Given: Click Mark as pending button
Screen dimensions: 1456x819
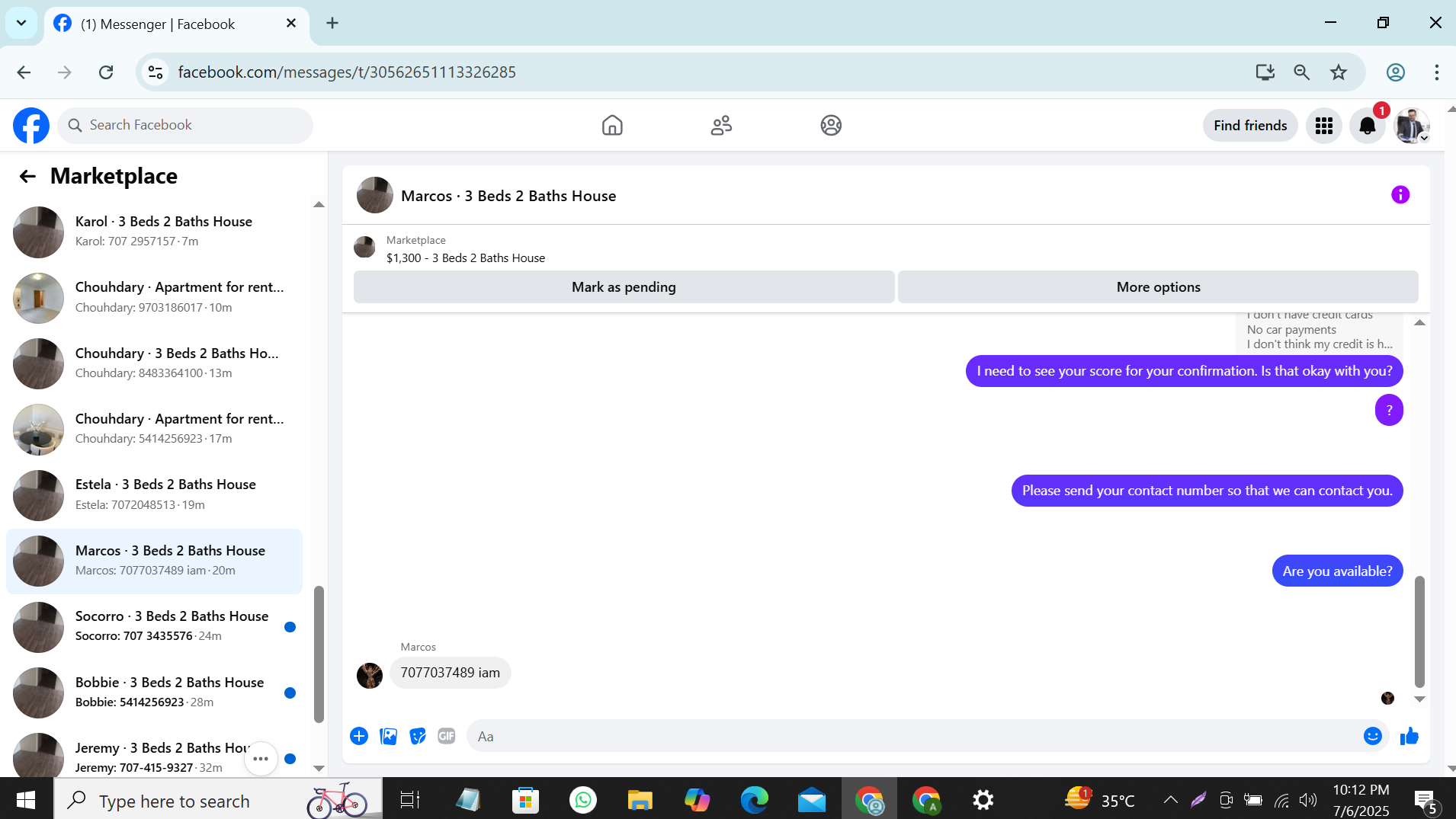Looking at the screenshot, I should coord(624,287).
